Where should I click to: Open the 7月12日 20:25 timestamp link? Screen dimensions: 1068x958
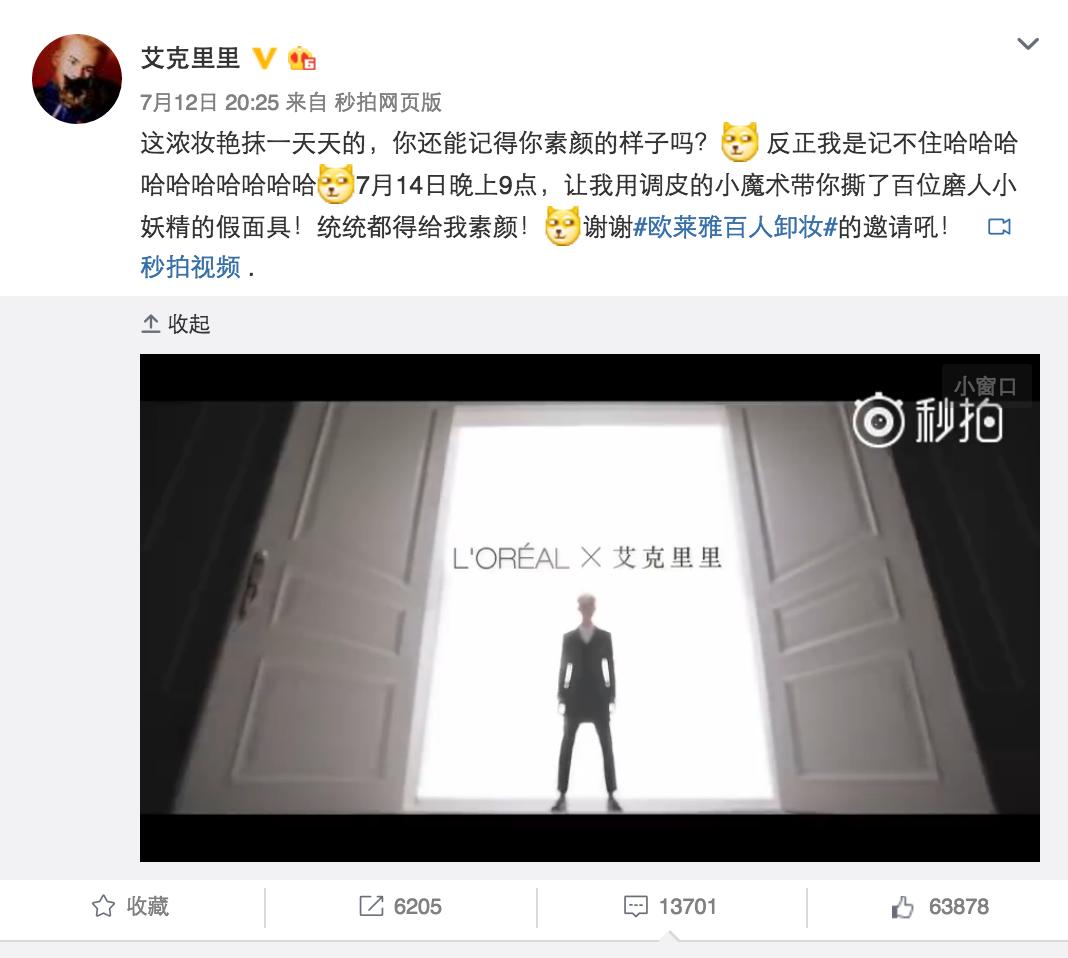(210, 102)
